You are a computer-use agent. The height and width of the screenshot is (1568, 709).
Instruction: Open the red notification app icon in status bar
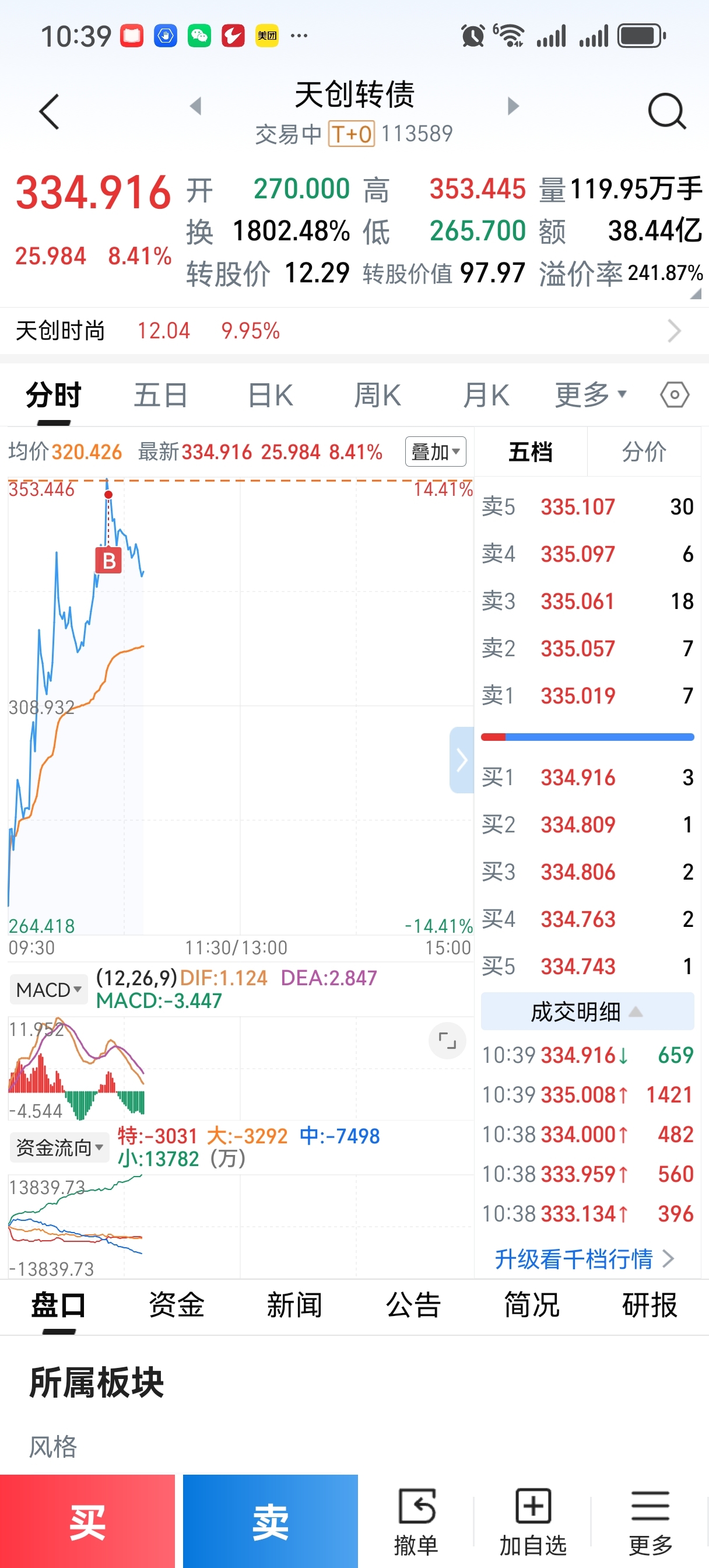[x=131, y=36]
